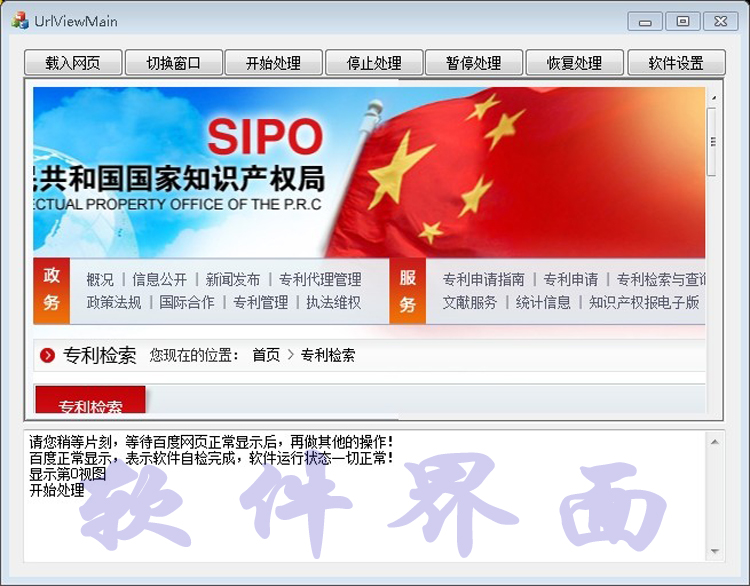Click the UrlViewMain app icon in title bar
750x586 pixels.
(x=20, y=21)
